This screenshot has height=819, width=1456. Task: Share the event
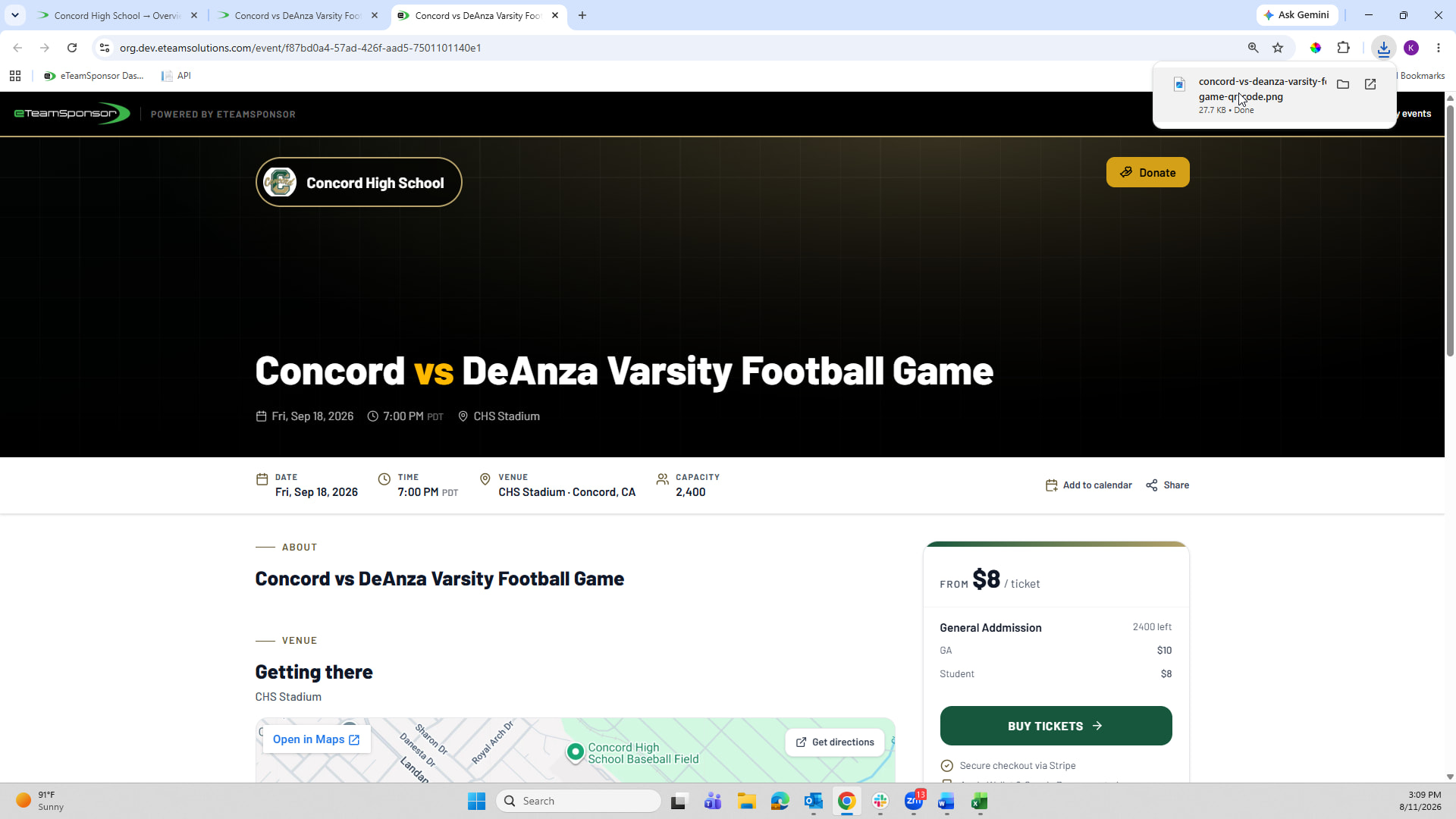pos(1167,485)
